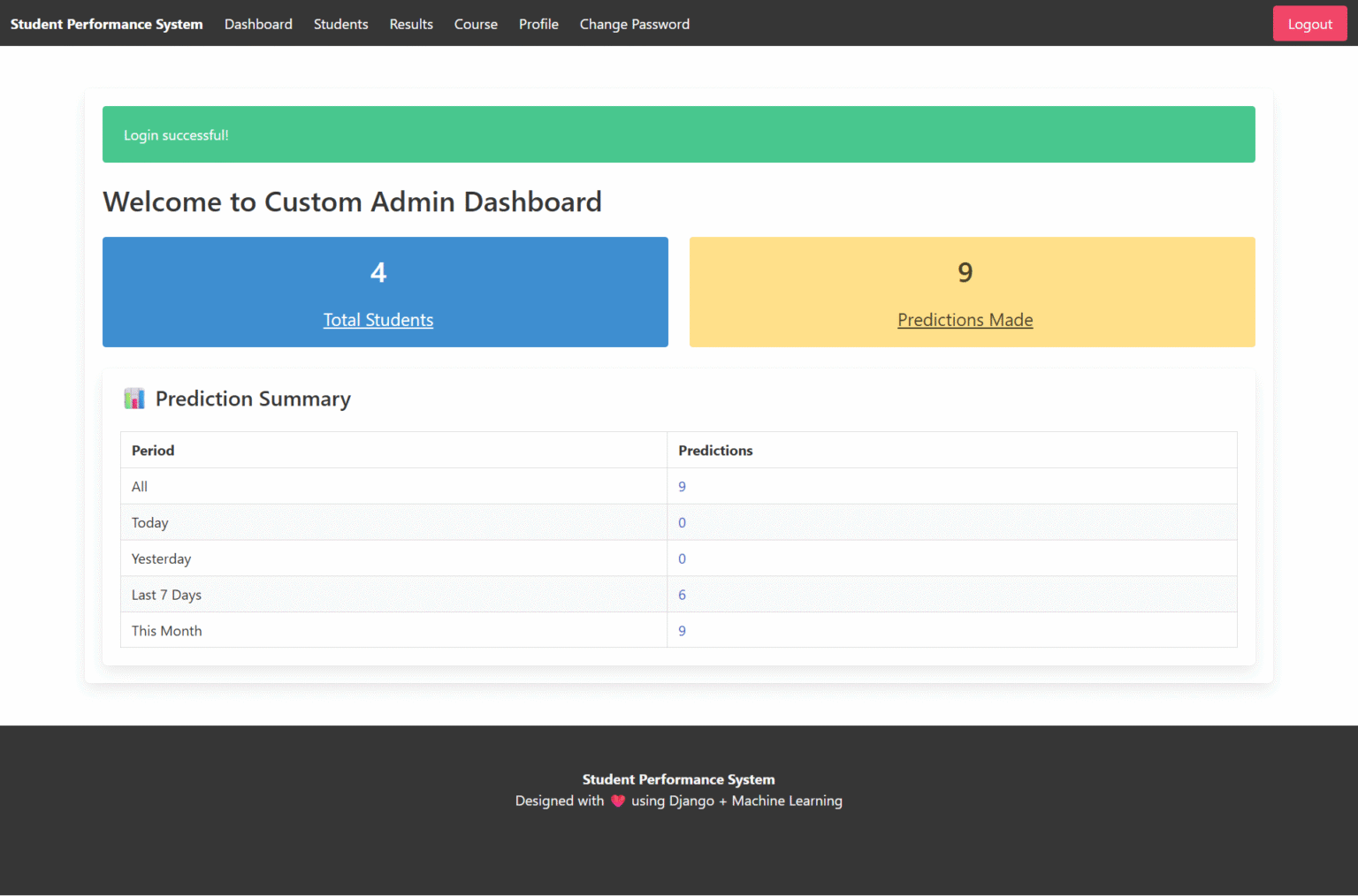The width and height of the screenshot is (1358, 896).
Task: Open Yesterday's predictions count link
Action: pos(682,559)
